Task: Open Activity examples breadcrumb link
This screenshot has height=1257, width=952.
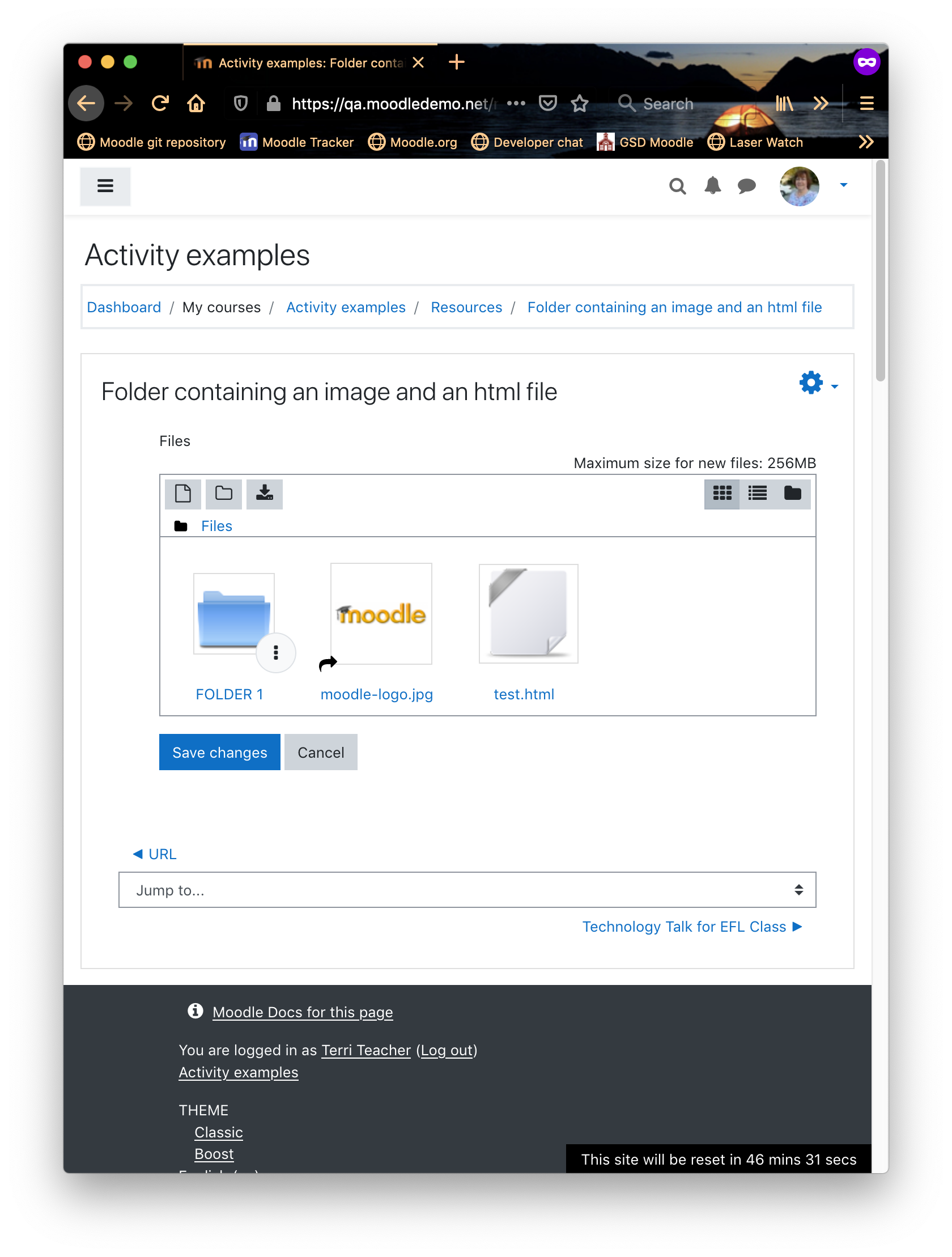Action: tap(346, 307)
